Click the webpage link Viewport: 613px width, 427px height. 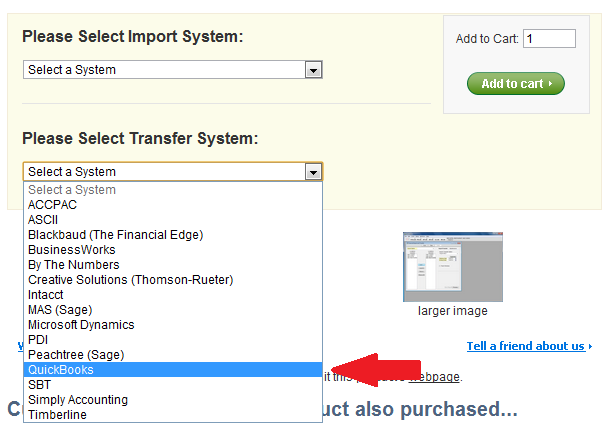point(433,377)
